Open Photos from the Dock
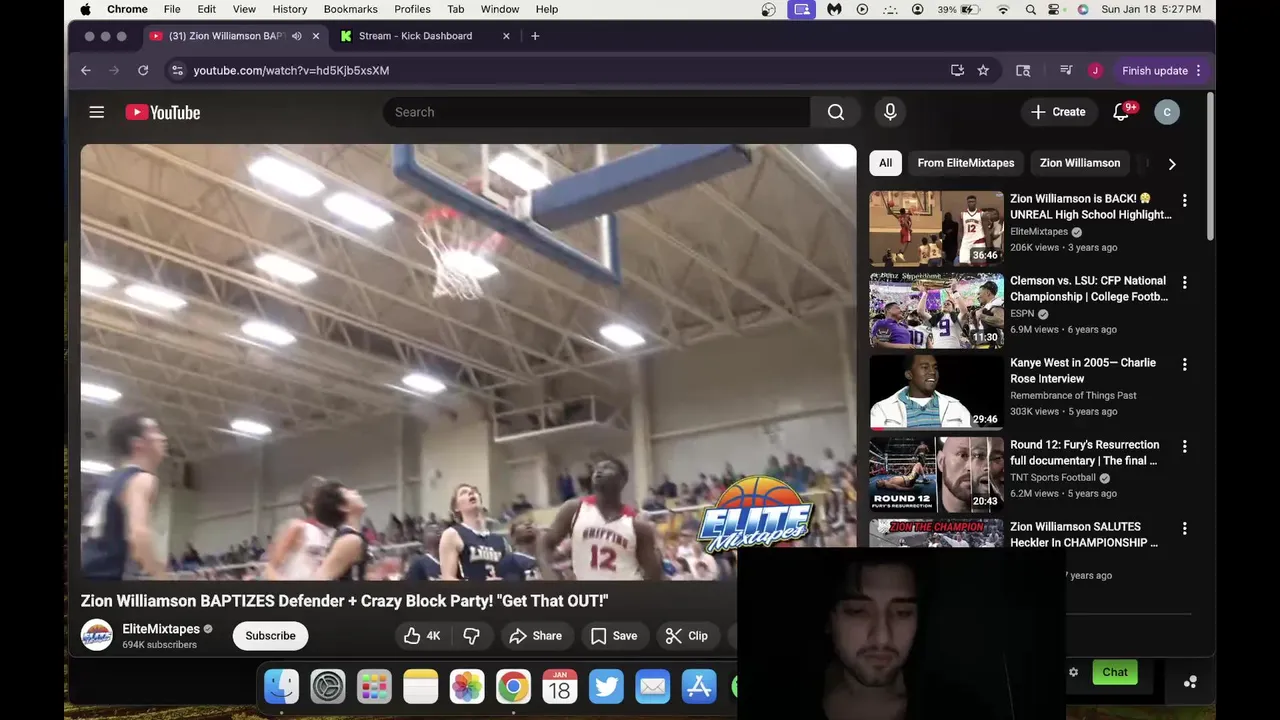The height and width of the screenshot is (720, 1280). tap(467, 687)
